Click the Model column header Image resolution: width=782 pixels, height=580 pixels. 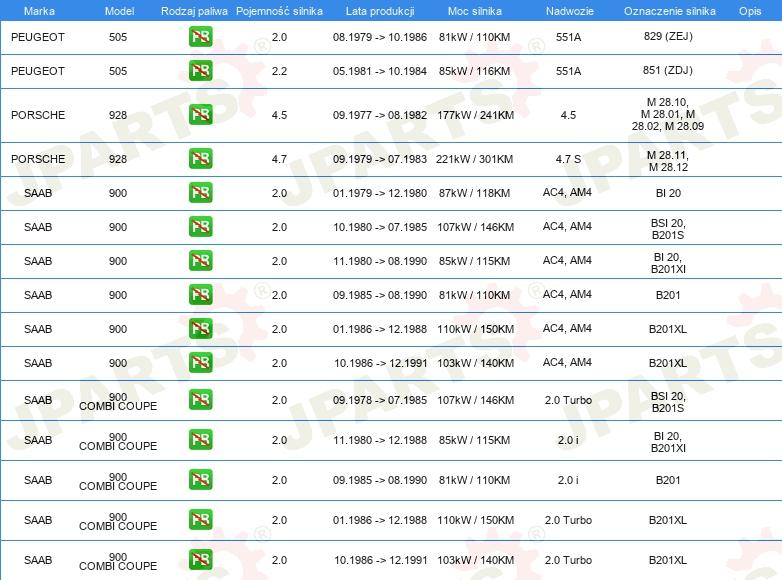[119, 11]
